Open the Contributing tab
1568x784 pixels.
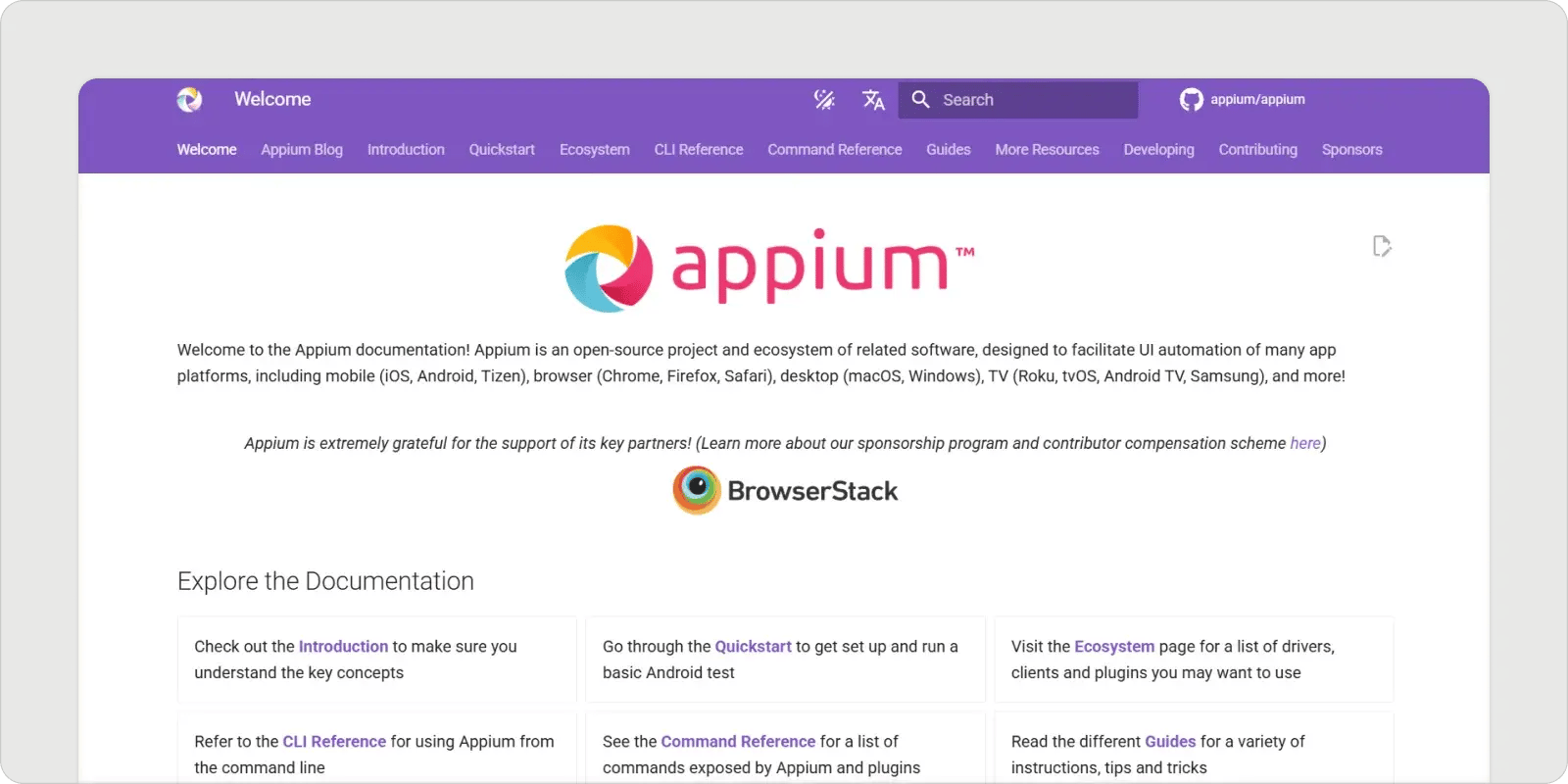pyautogui.click(x=1257, y=149)
